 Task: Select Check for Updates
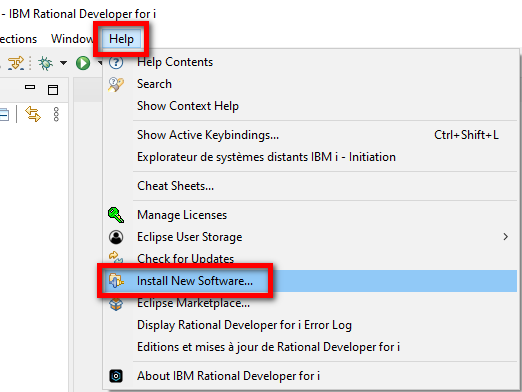(x=185, y=259)
